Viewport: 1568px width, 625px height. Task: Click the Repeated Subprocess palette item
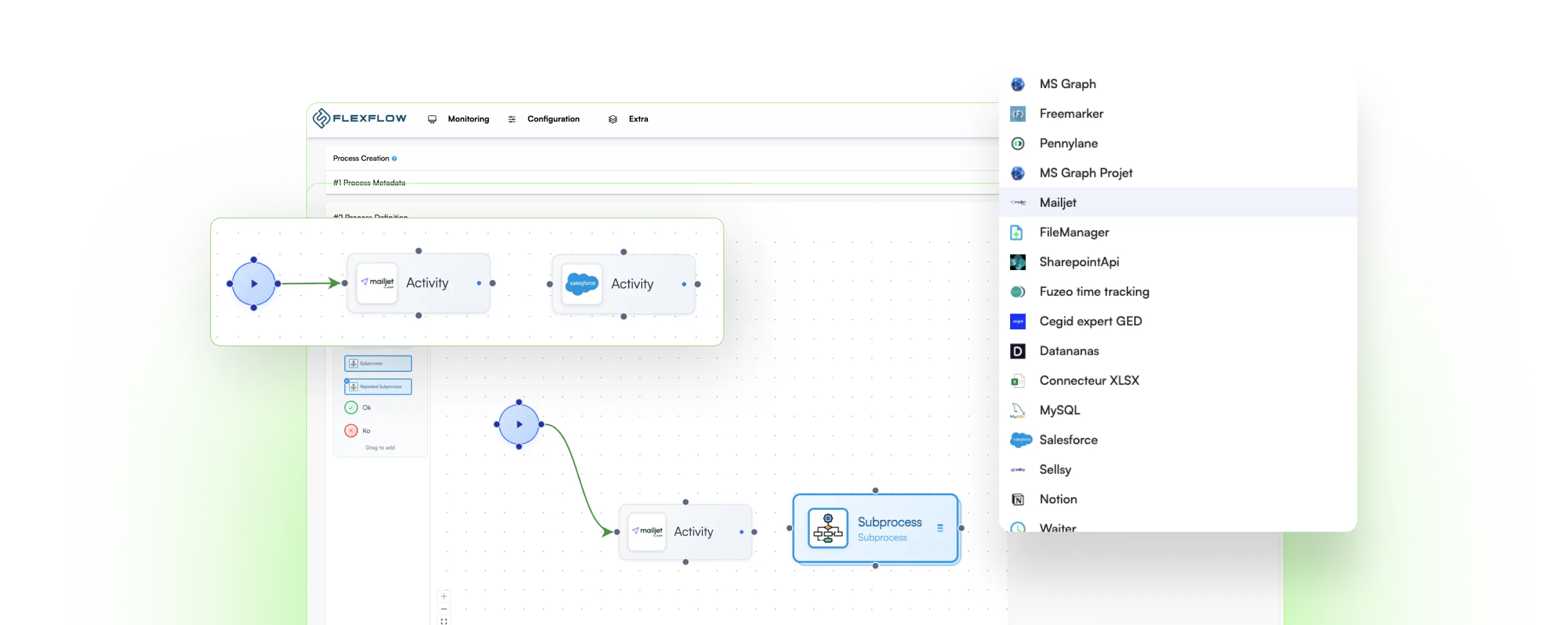(378, 387)
